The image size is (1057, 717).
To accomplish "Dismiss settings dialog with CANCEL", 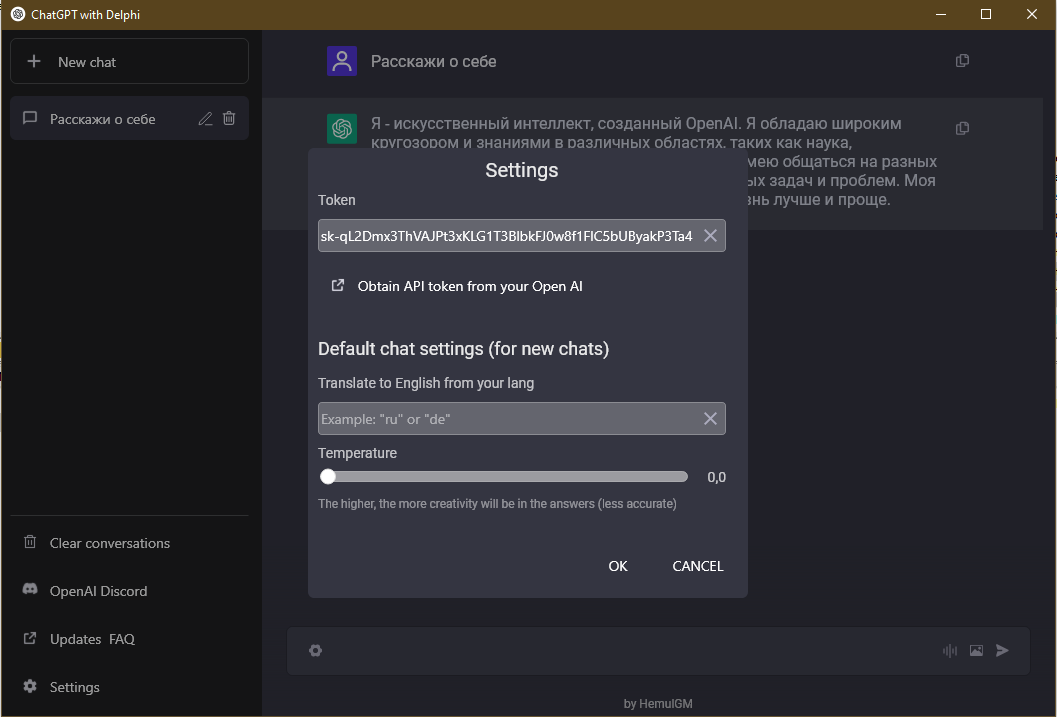I will coord(698,566).
